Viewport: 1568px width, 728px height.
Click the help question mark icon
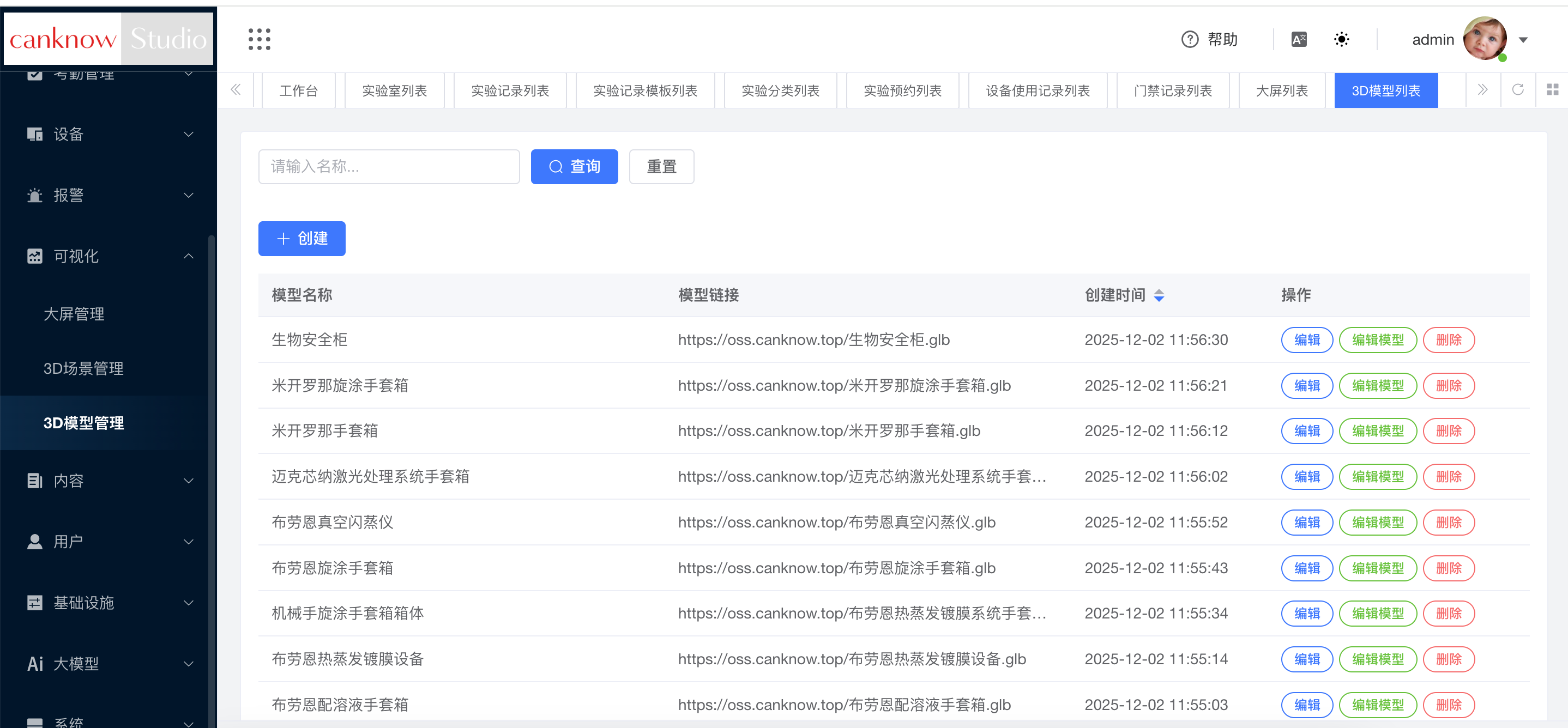(1190, 40)
